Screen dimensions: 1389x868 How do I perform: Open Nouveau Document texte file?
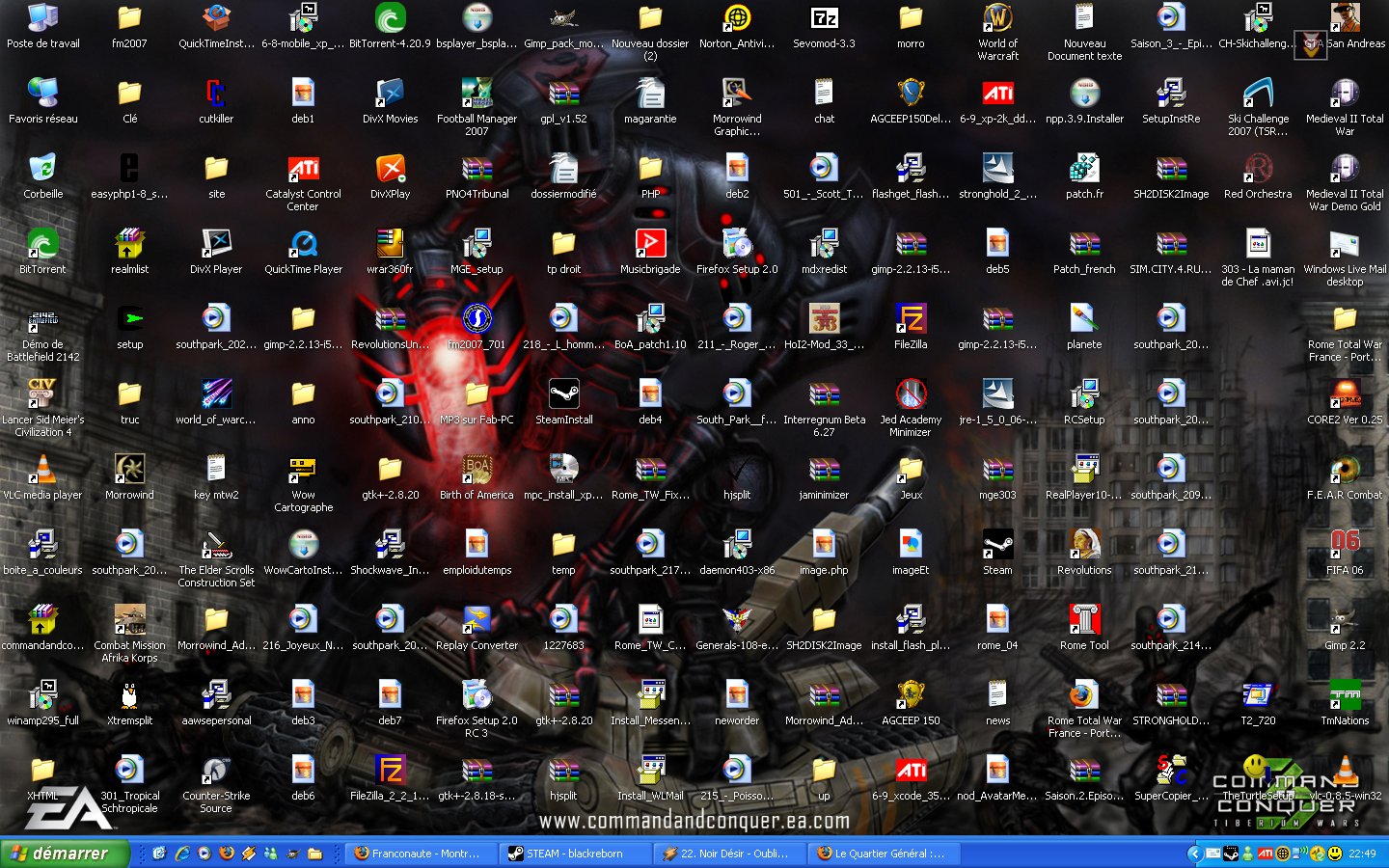click(x=1085, y=32)
